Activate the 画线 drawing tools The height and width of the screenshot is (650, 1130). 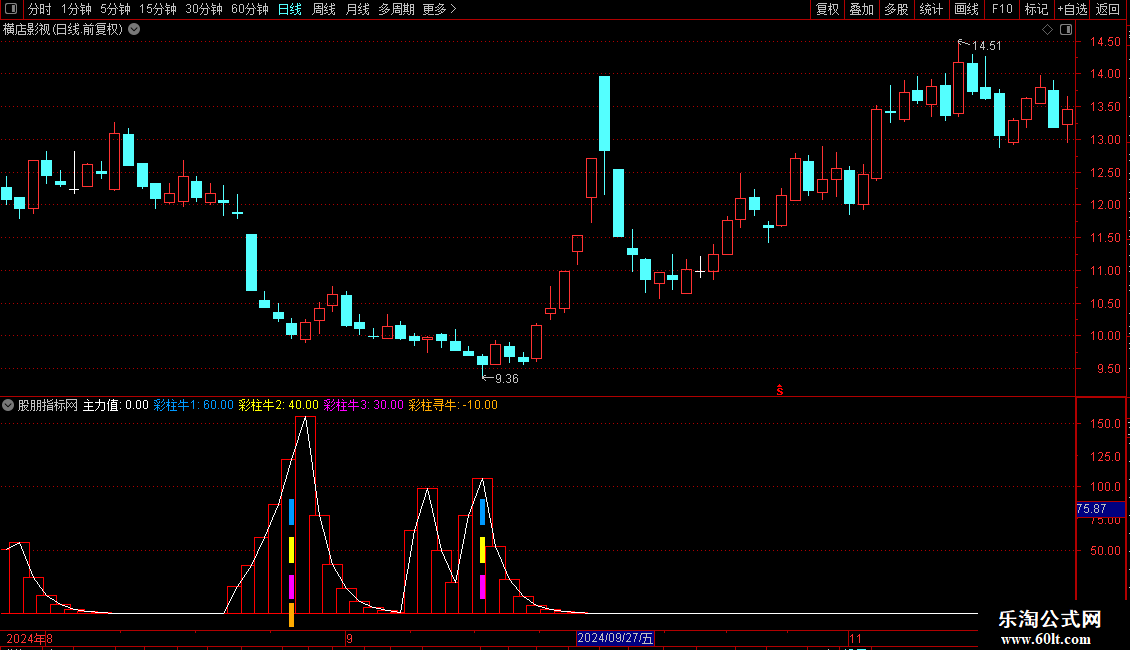(966, 9)
